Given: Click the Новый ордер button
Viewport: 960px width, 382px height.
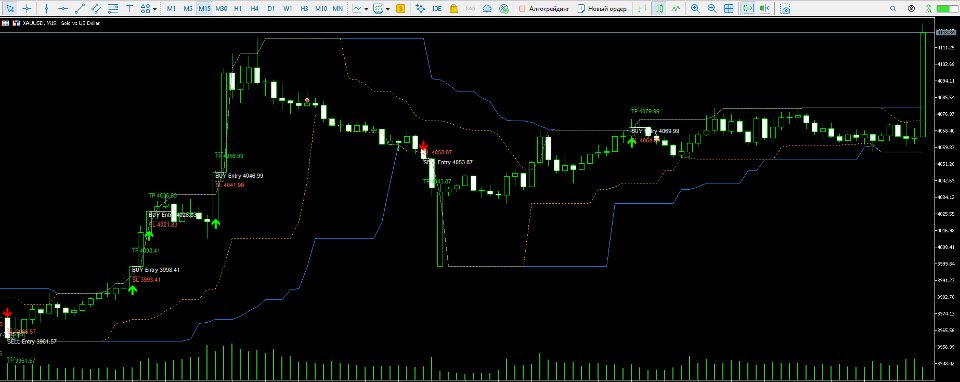Looking at the screenshot, I should pyautogui.click(x=602, y=9).
